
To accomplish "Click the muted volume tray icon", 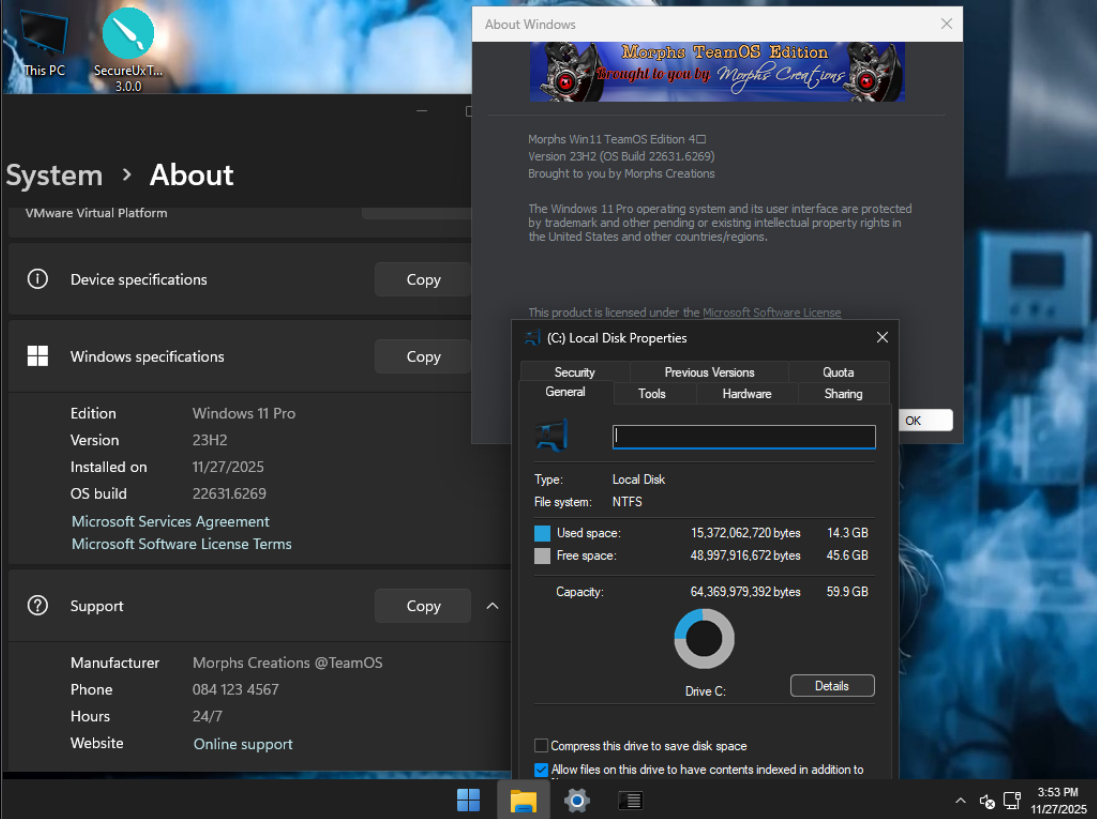I will (x=987, y=800).
